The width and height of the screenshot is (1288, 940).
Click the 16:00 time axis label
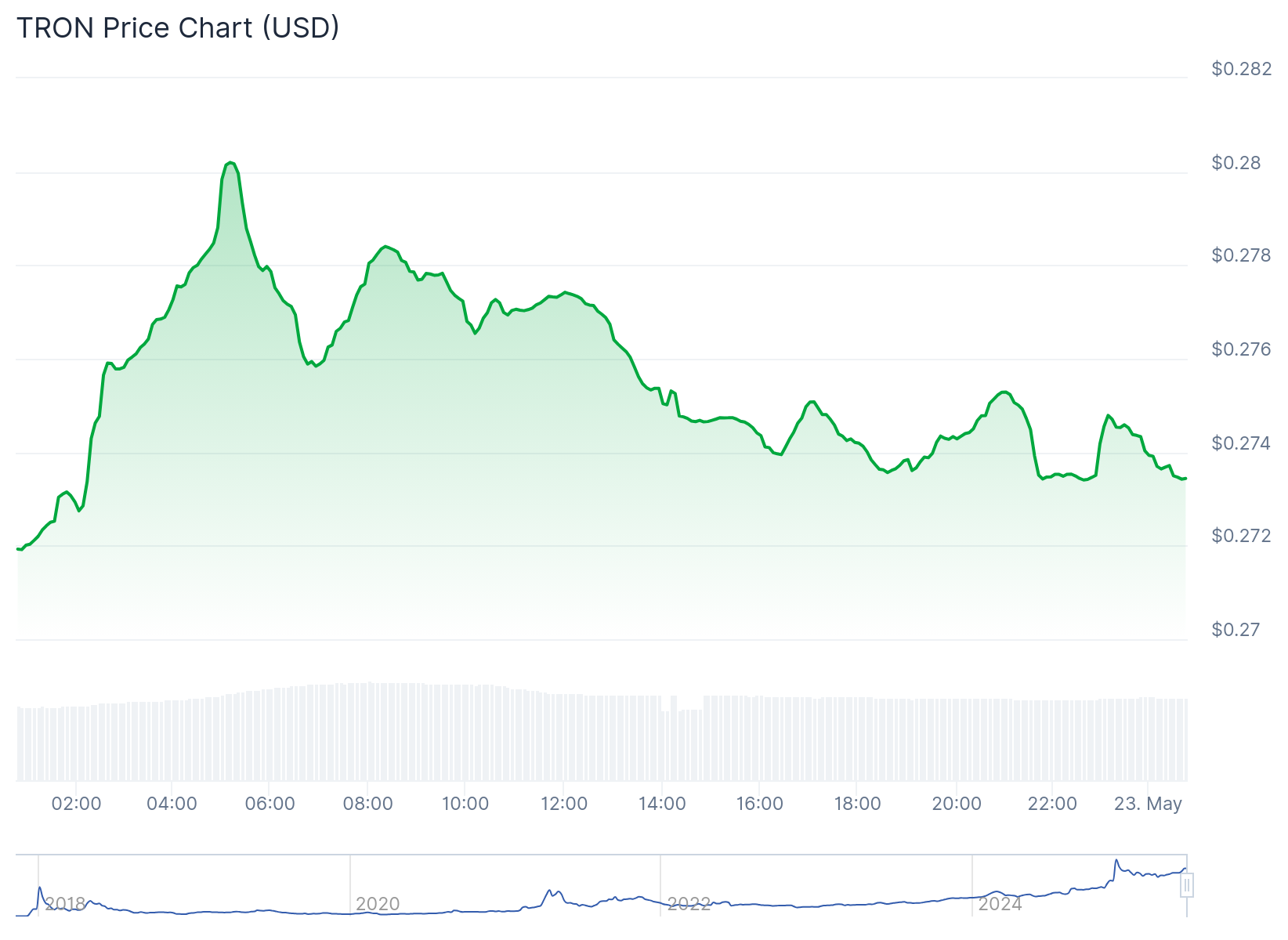click(760, 804)
